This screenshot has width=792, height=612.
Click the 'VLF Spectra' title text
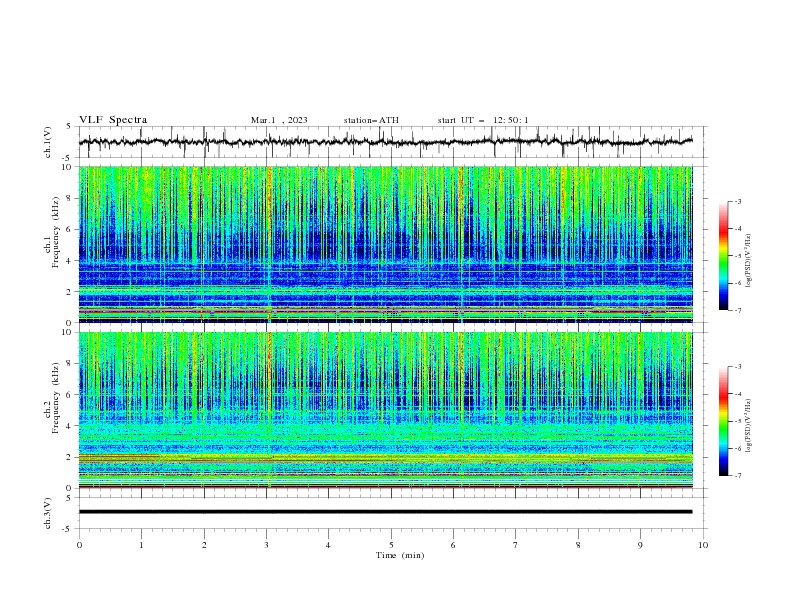point(113,120)
